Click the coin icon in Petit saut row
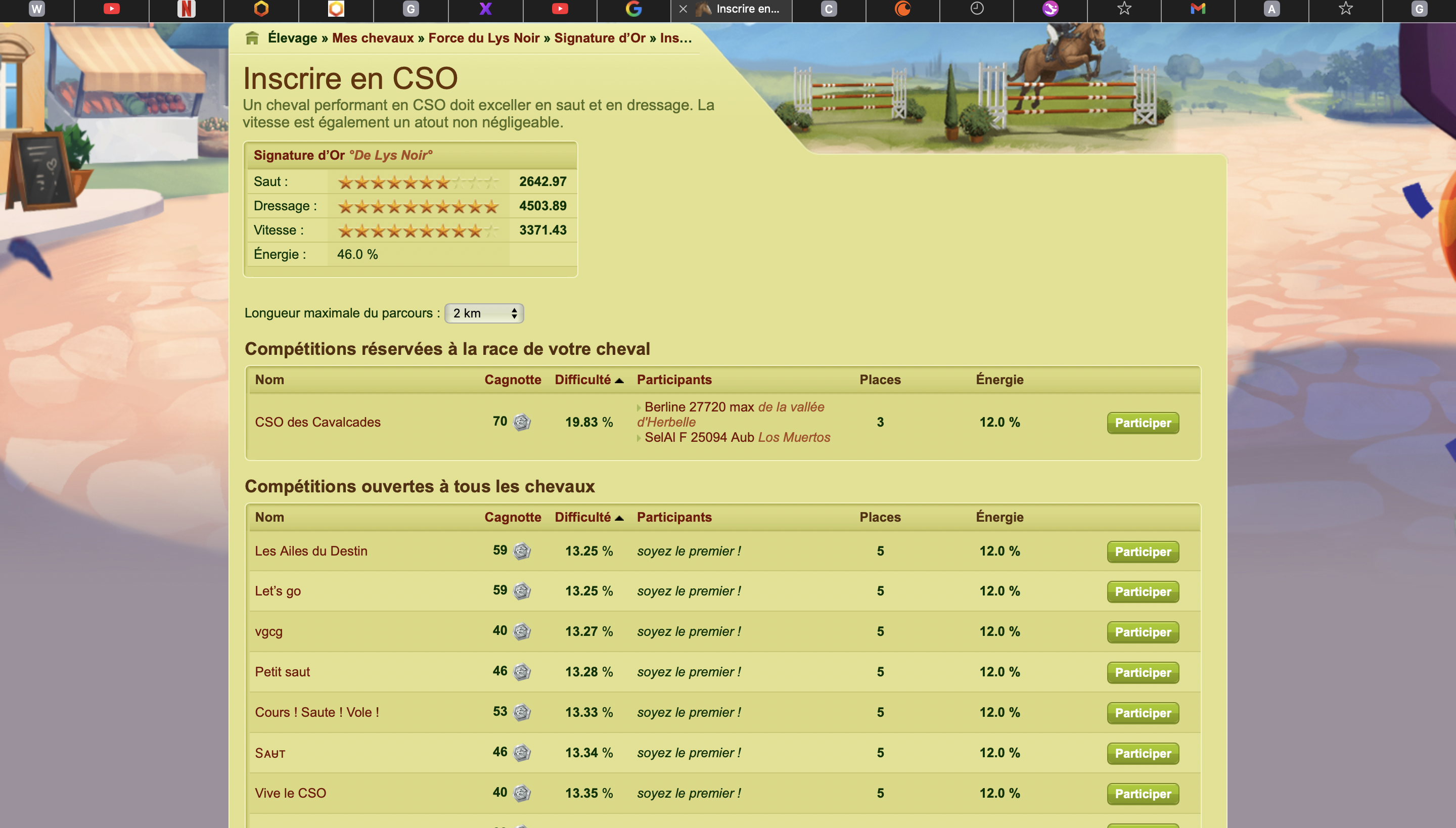Viewport: 1456px width, 828px height. point(522,672)
